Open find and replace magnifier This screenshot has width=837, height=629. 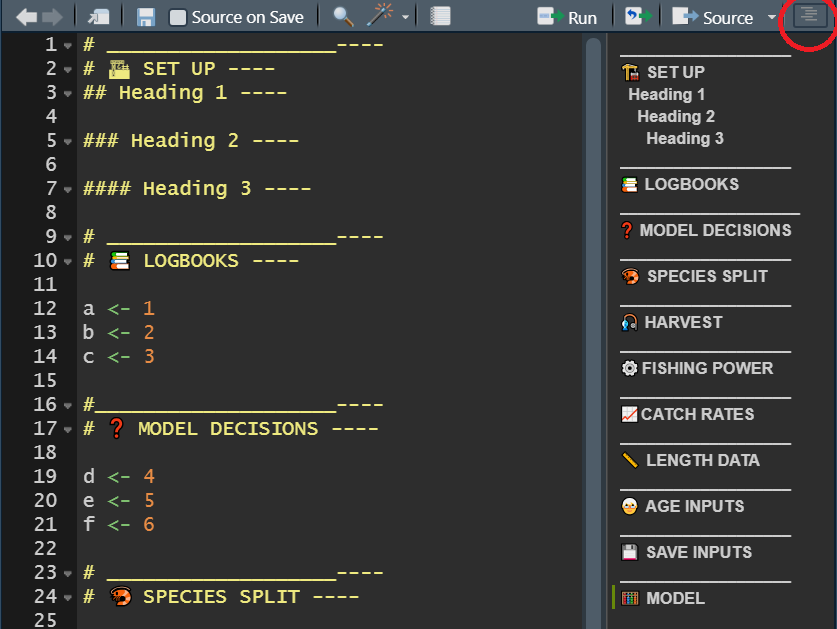click(x=343, y=17)
